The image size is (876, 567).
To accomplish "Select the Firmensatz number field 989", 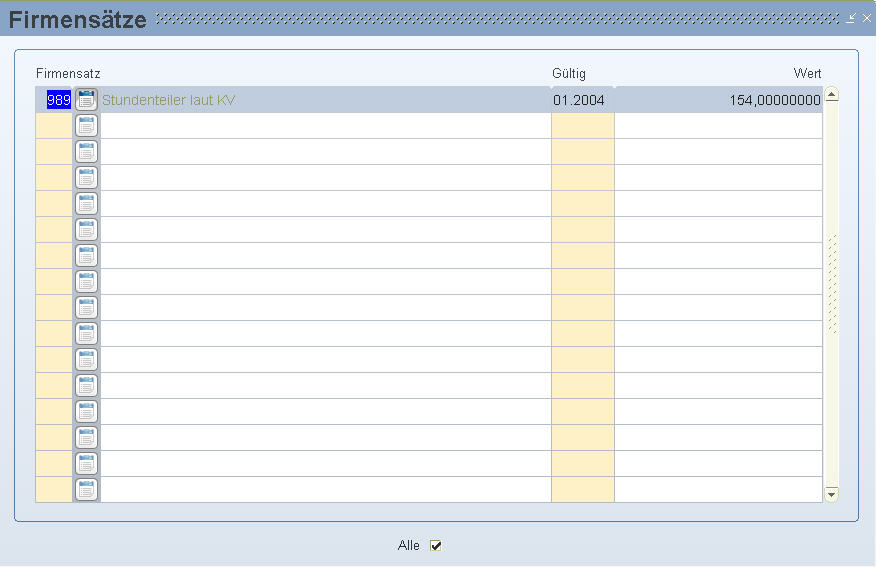I will [x=58, y=100].
